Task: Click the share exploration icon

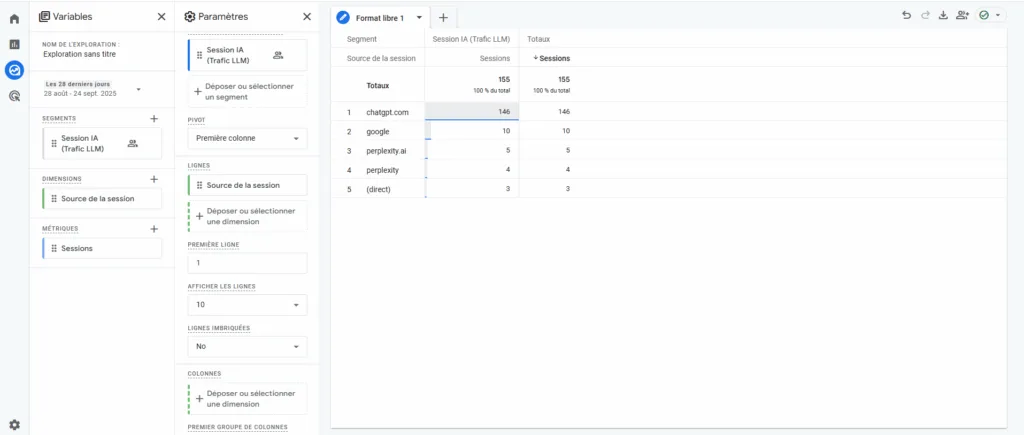Action: click(962, 15)
